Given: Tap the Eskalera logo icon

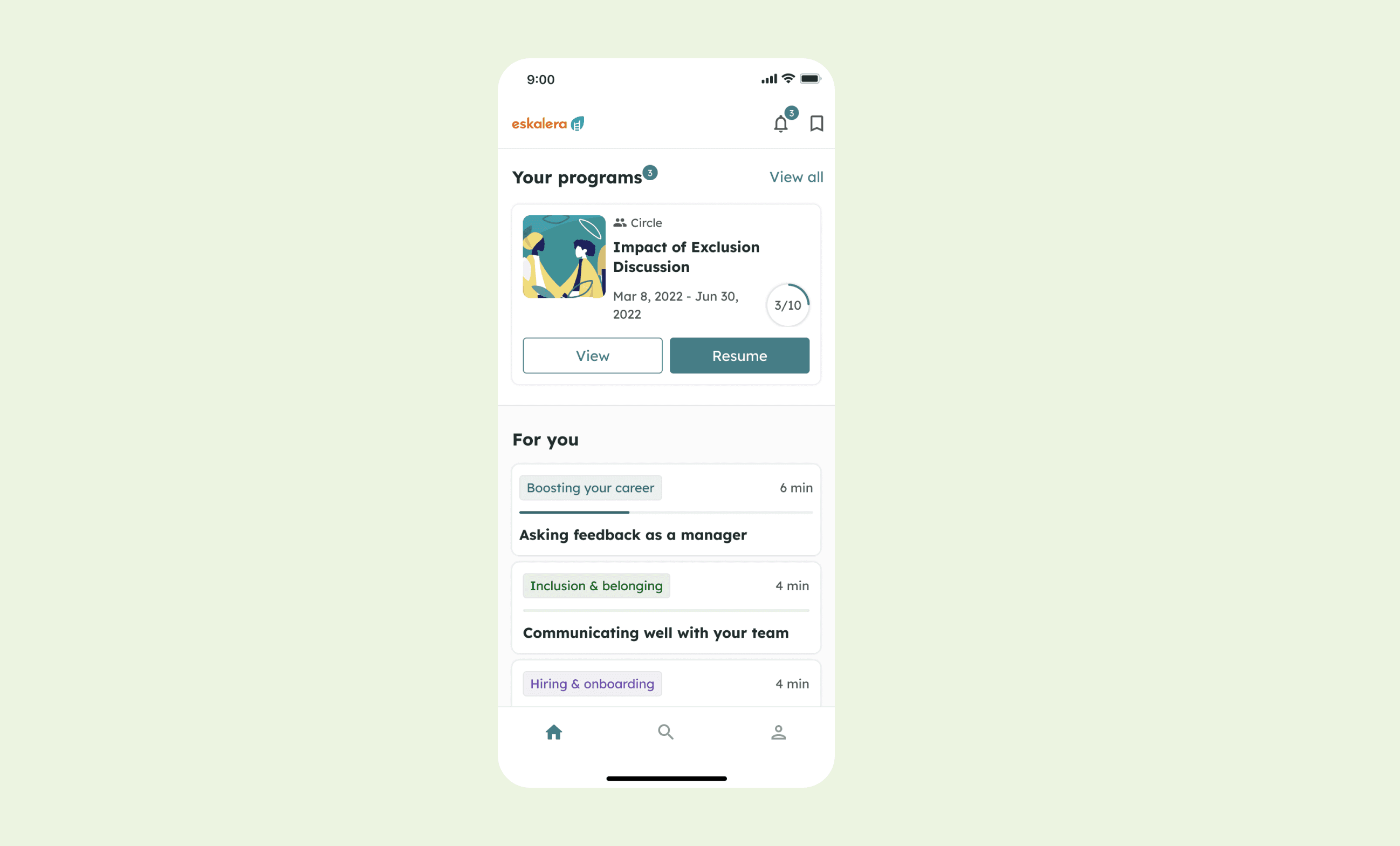Looking at the screenshot, I should coord(577,124).
